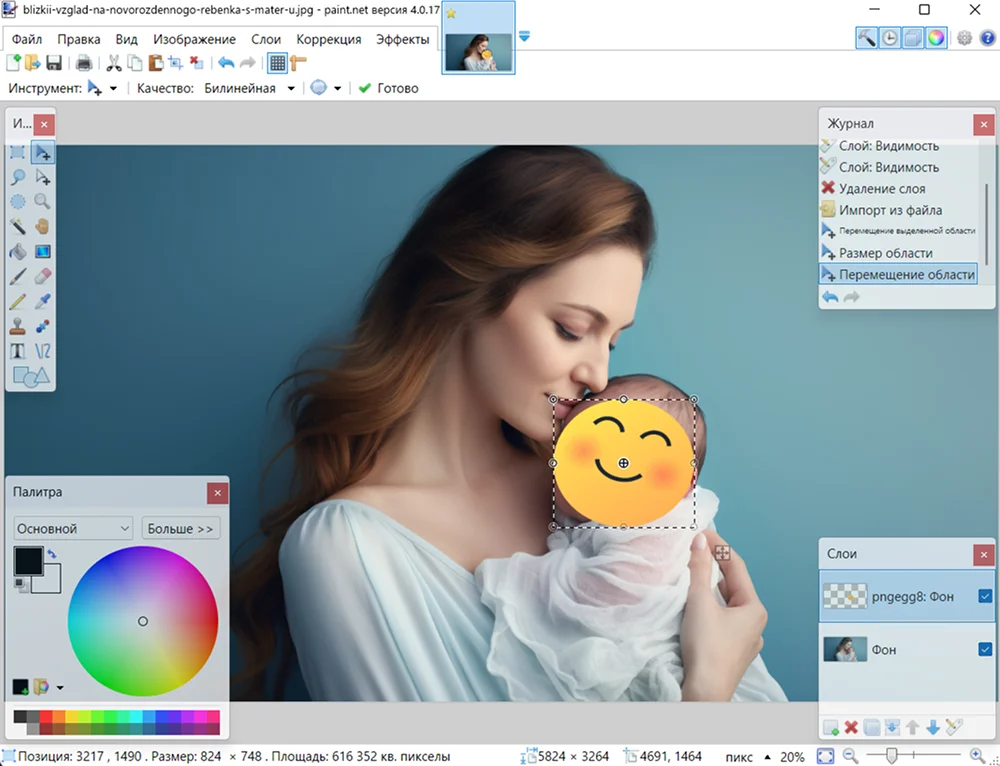1000x766 pixels.
Task: Click the Больше >> button
Action: click(x=180, y=529)
